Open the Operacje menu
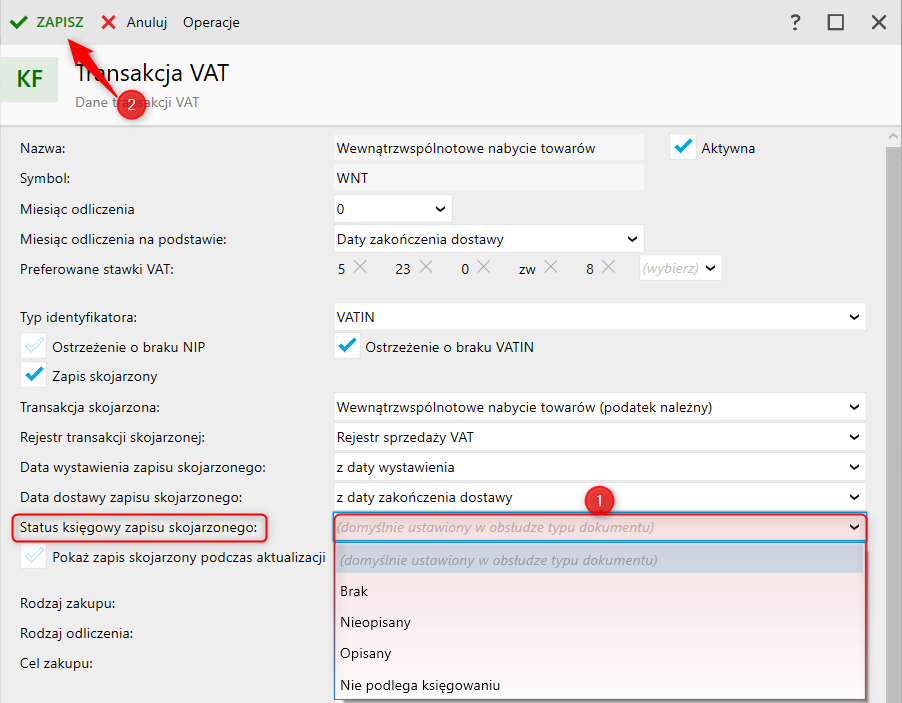 pyautogui.click(x=211, y=22)
